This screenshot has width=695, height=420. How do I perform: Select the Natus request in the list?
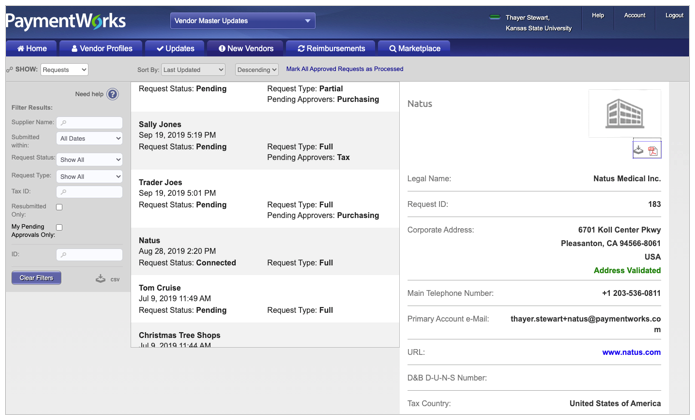pyautogui.click(x=265, y=252)
